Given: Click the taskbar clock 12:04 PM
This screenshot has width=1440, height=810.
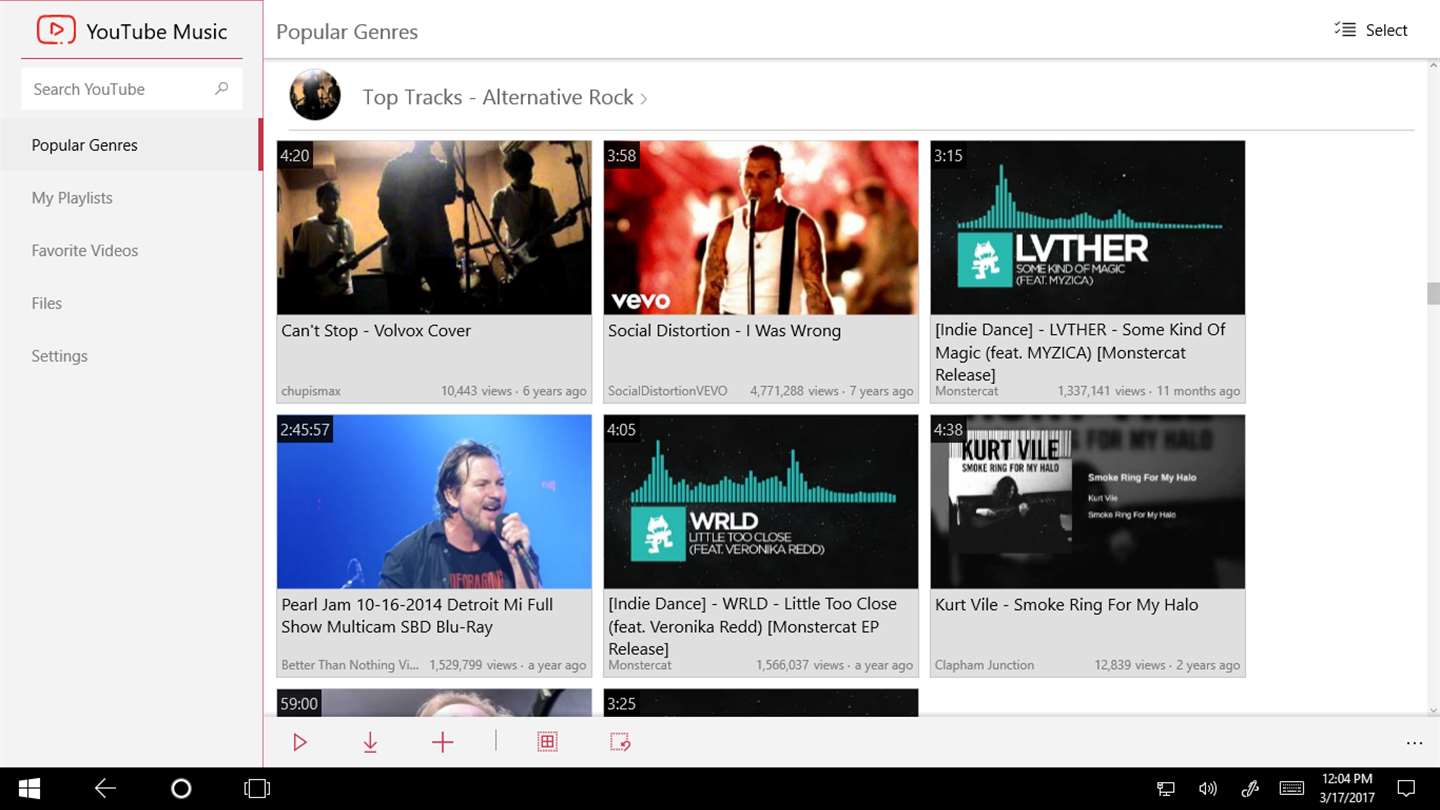Looking at the screenshot, I should click(x=1347, y=779).
